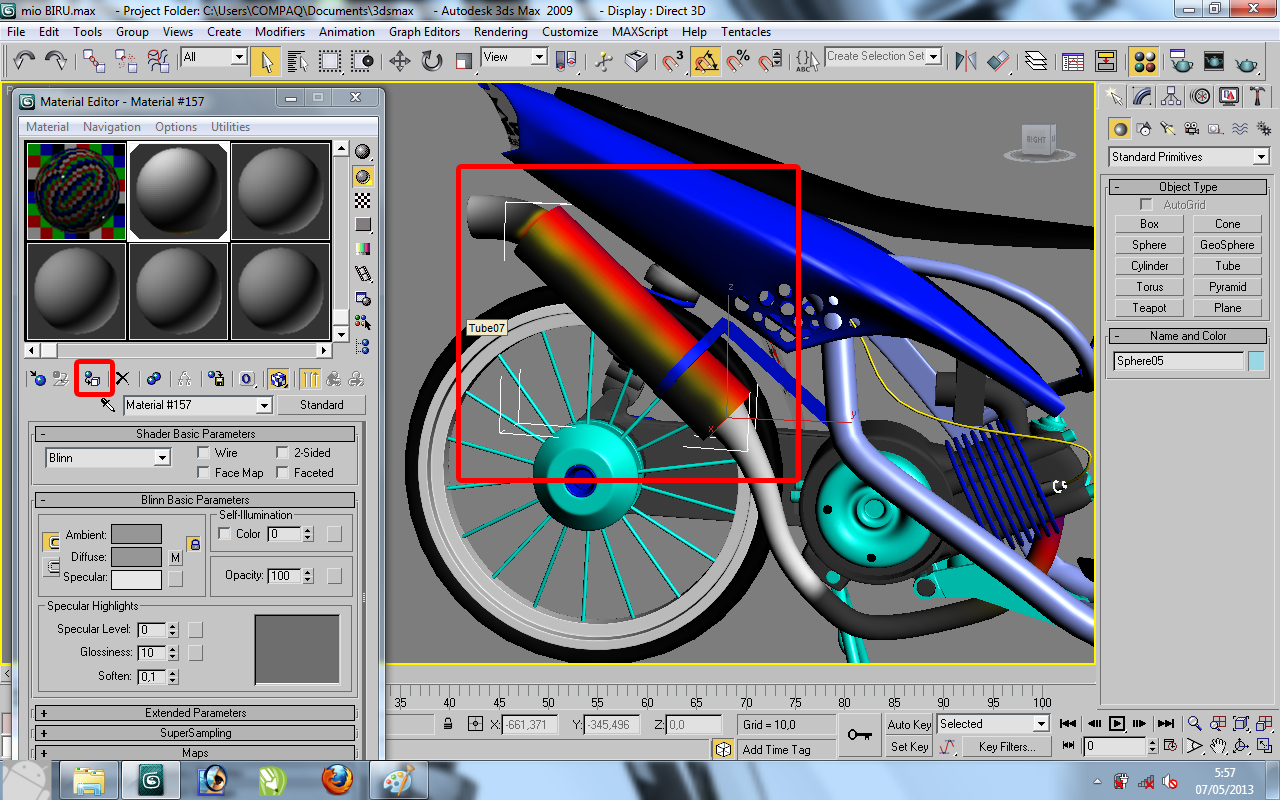Open the Standard Primitives dropdown
Image resolution: width=1280 pixels, height=800 pixels.
[1188, 156]
